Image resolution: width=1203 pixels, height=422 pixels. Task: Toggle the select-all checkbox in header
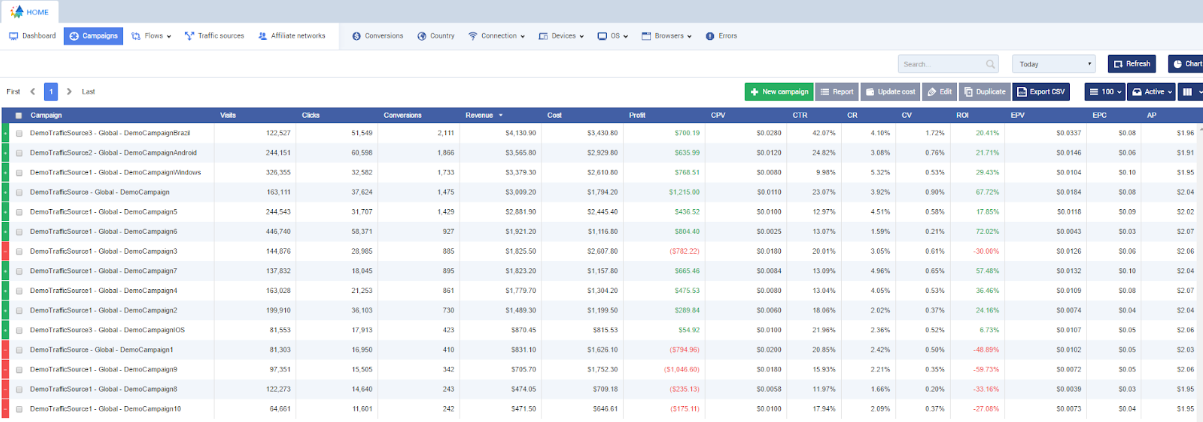click(x=19, y=116)
